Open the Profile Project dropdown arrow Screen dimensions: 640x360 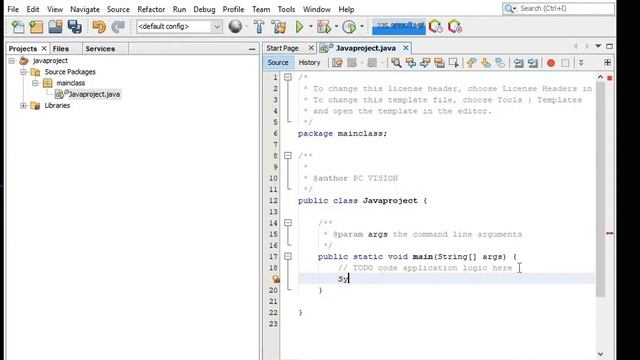click(362, 27)
